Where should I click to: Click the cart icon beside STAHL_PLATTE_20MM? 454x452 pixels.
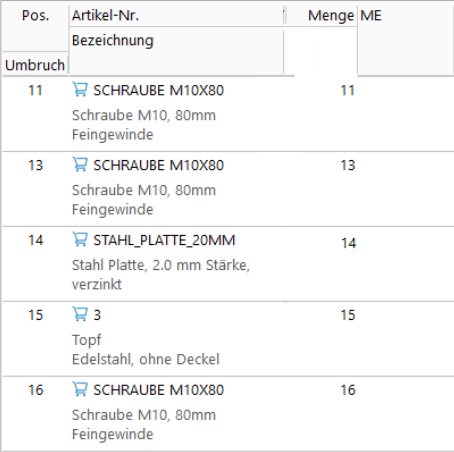pyautogui.click(x=80, y=240)
